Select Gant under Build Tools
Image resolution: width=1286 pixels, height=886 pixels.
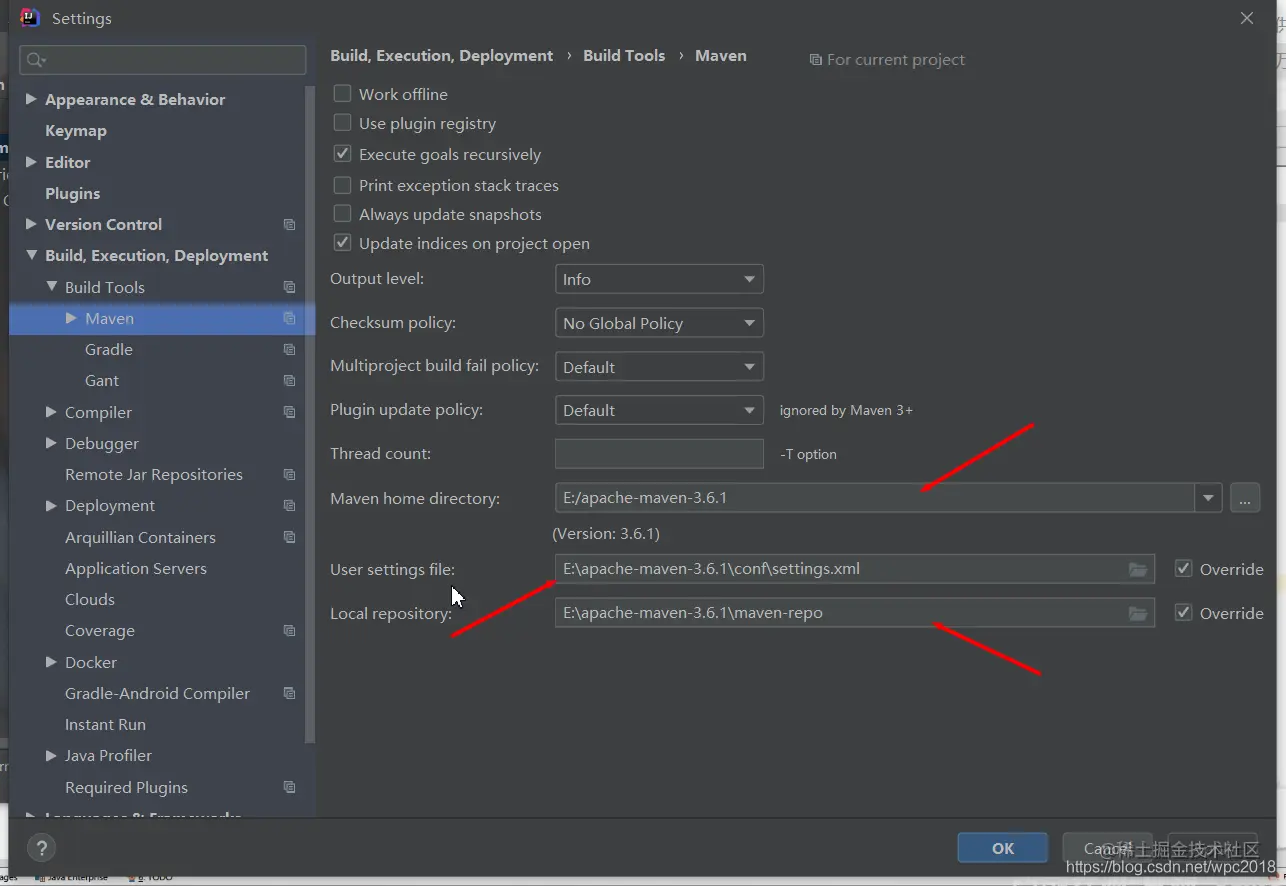(102, 381)
